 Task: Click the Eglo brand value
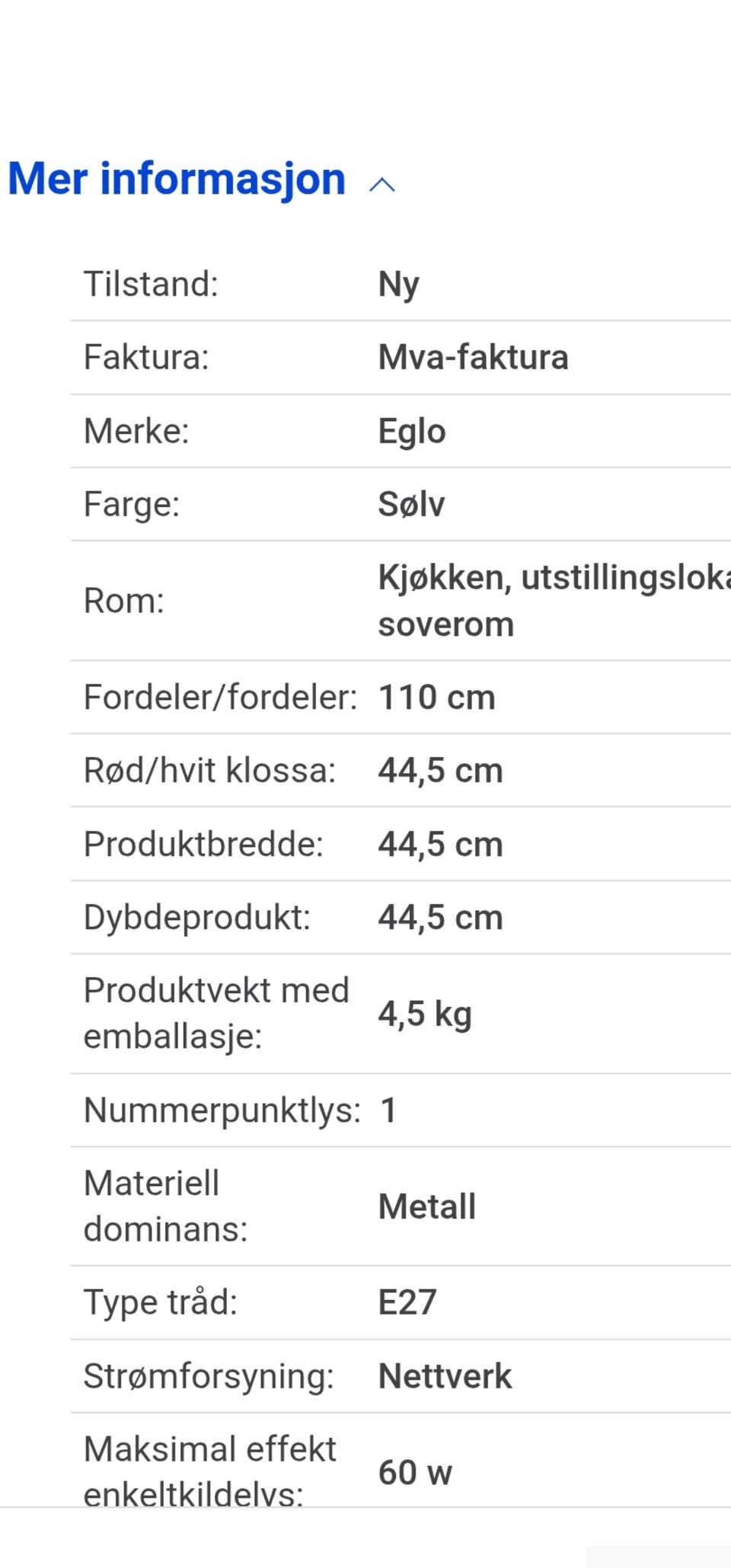pyautogui.click(x=412, y=432)
